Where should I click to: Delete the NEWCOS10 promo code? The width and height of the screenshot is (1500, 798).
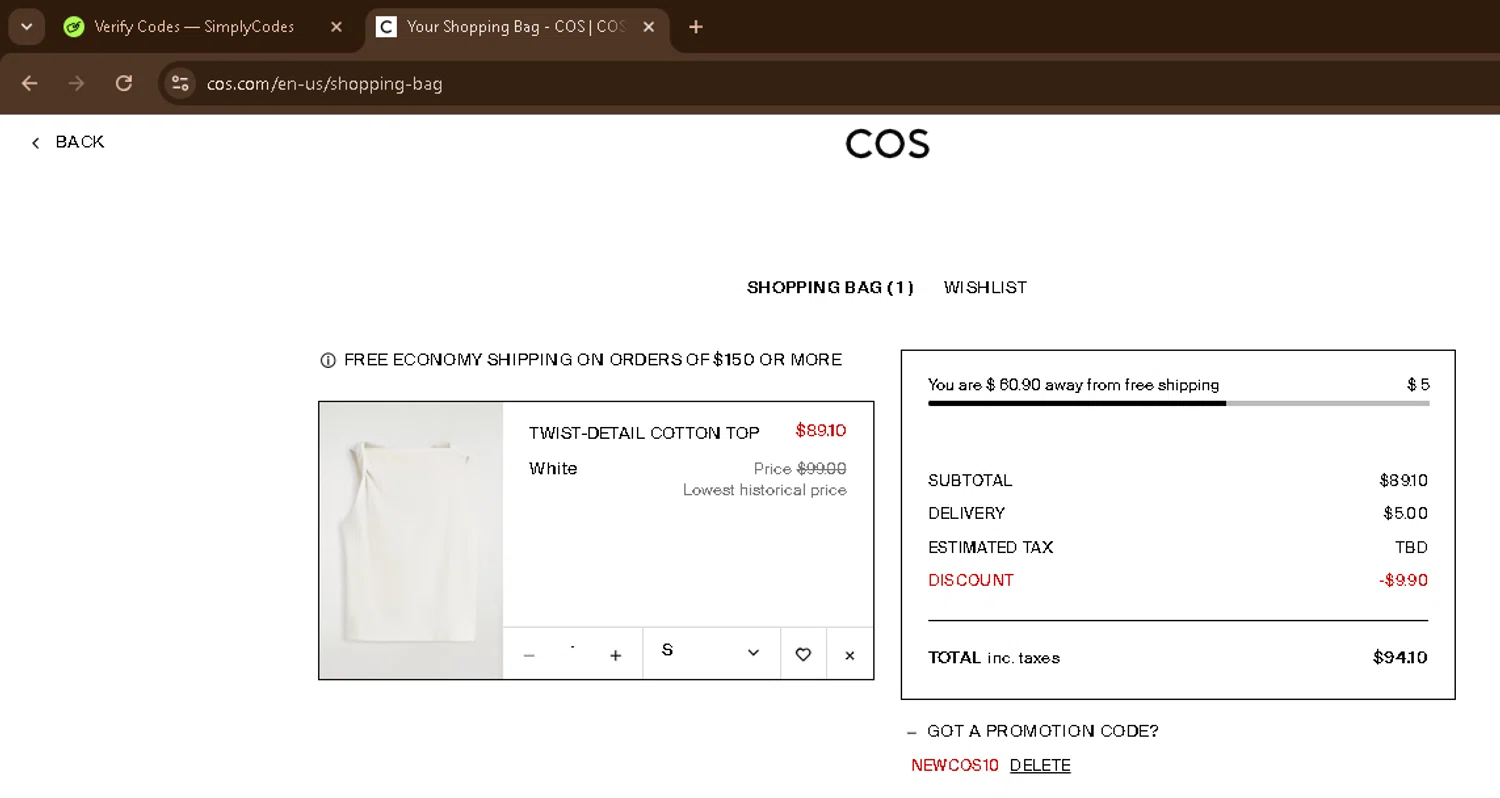(x=1040, y=765)
